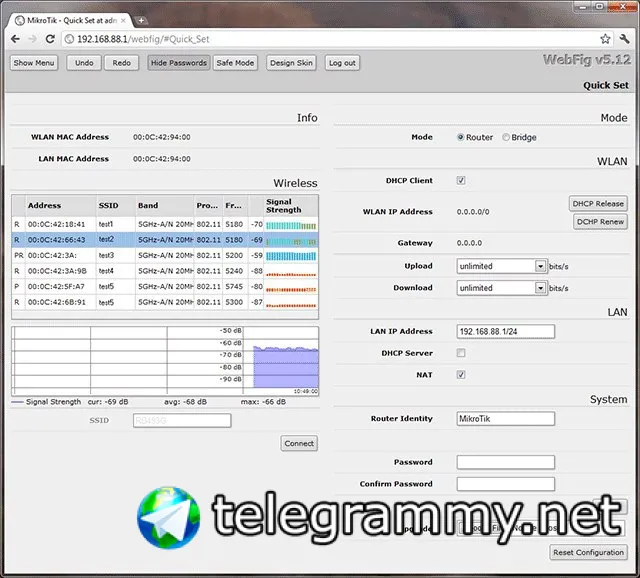Click Log out
The image size is (640, 578).
342,63
